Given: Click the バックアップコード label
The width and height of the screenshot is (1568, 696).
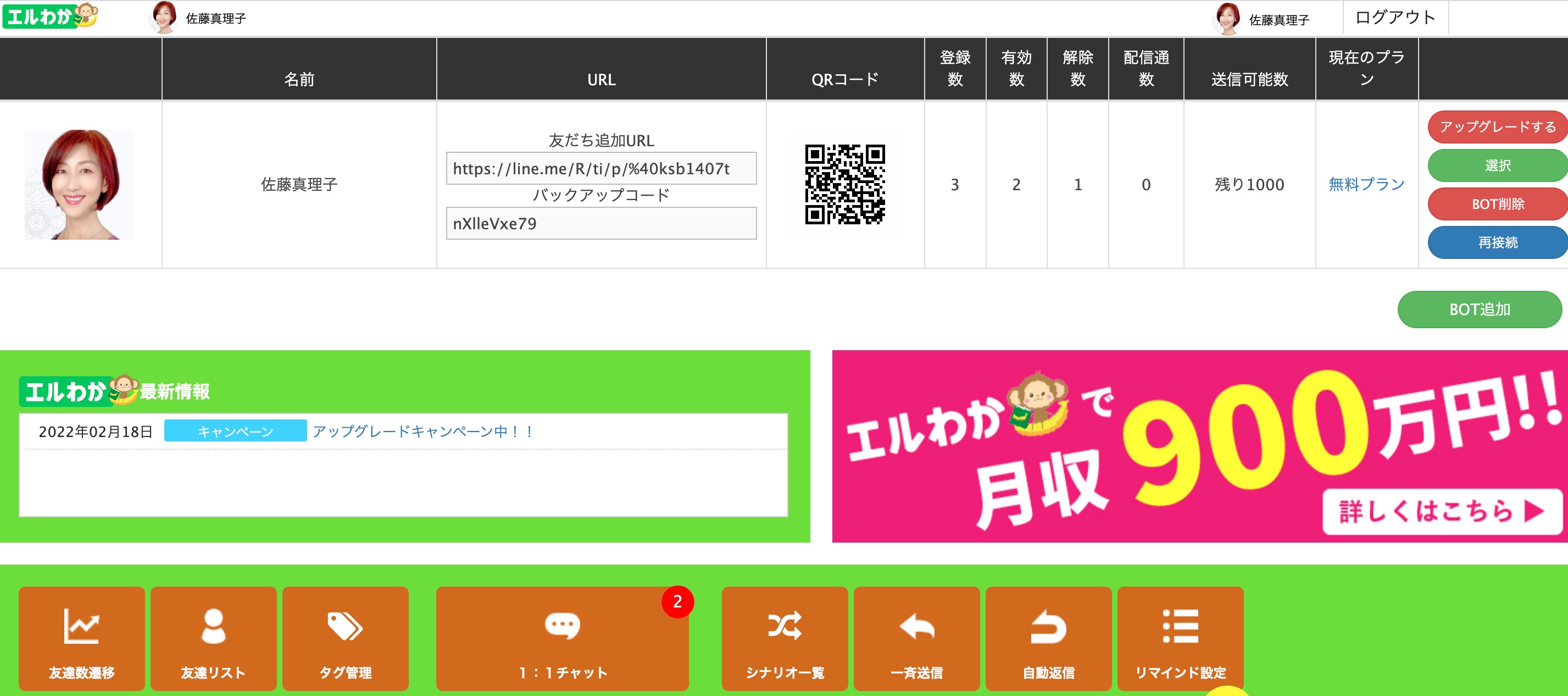Looking at the screenshot, I should (x=602, y=195).
